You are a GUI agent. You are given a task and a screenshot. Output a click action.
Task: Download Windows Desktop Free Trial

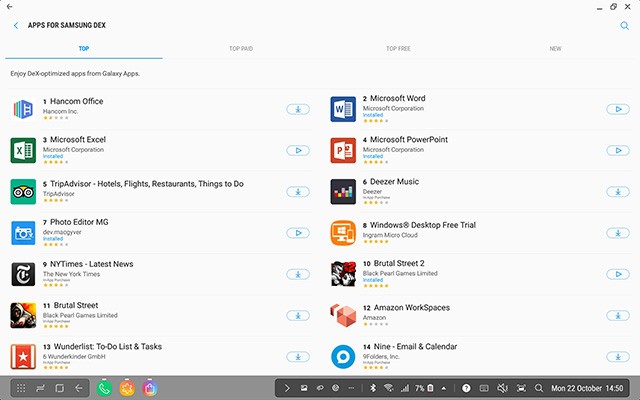click(618, 233)
